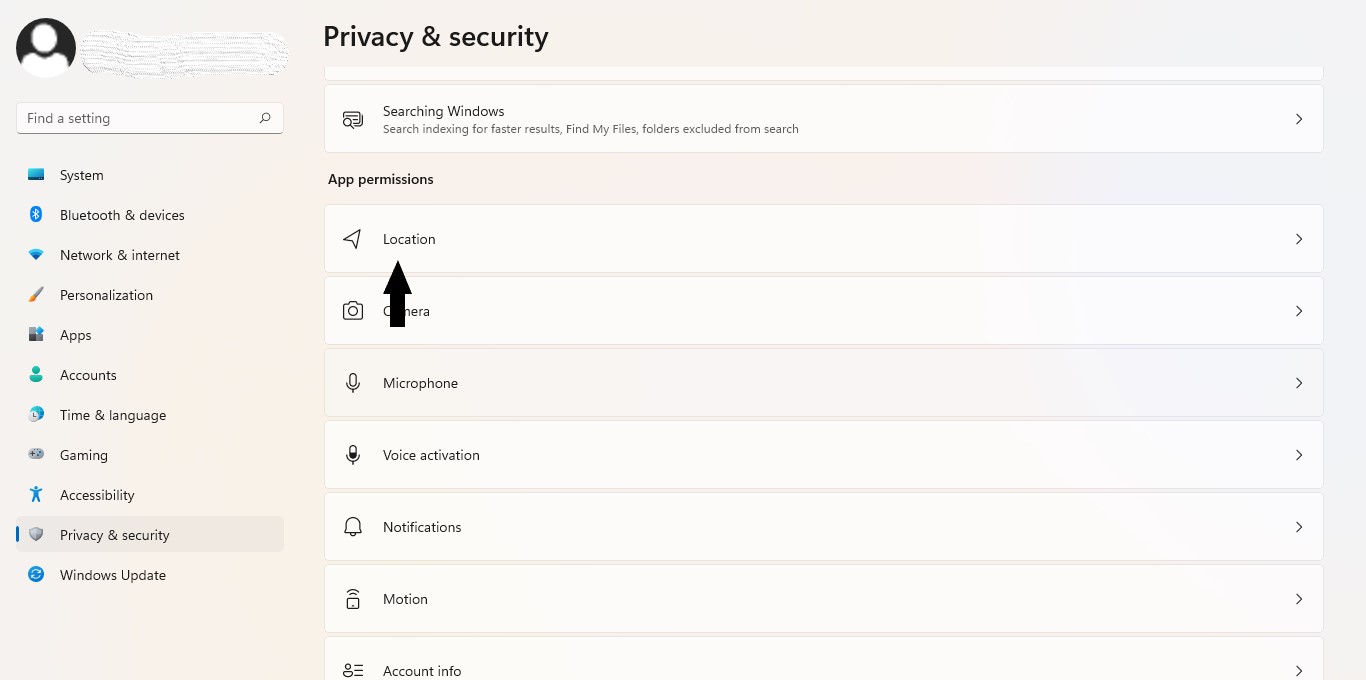Open Account info permissions

(x=422, y=671)
